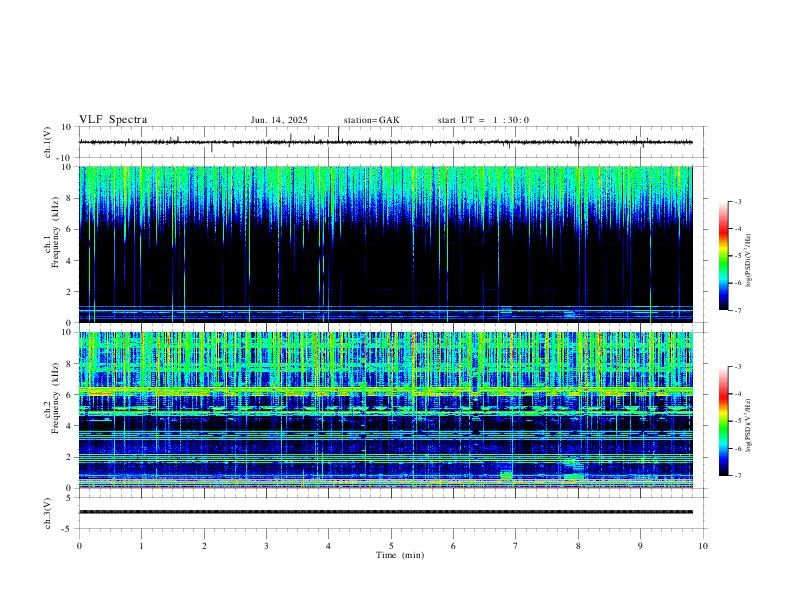Viewport: 792px width, 612px height.
Task: Click the "log(PSD)(V²/Hz)" label beside ch.1 colorbar
Action: pos(748,260)
